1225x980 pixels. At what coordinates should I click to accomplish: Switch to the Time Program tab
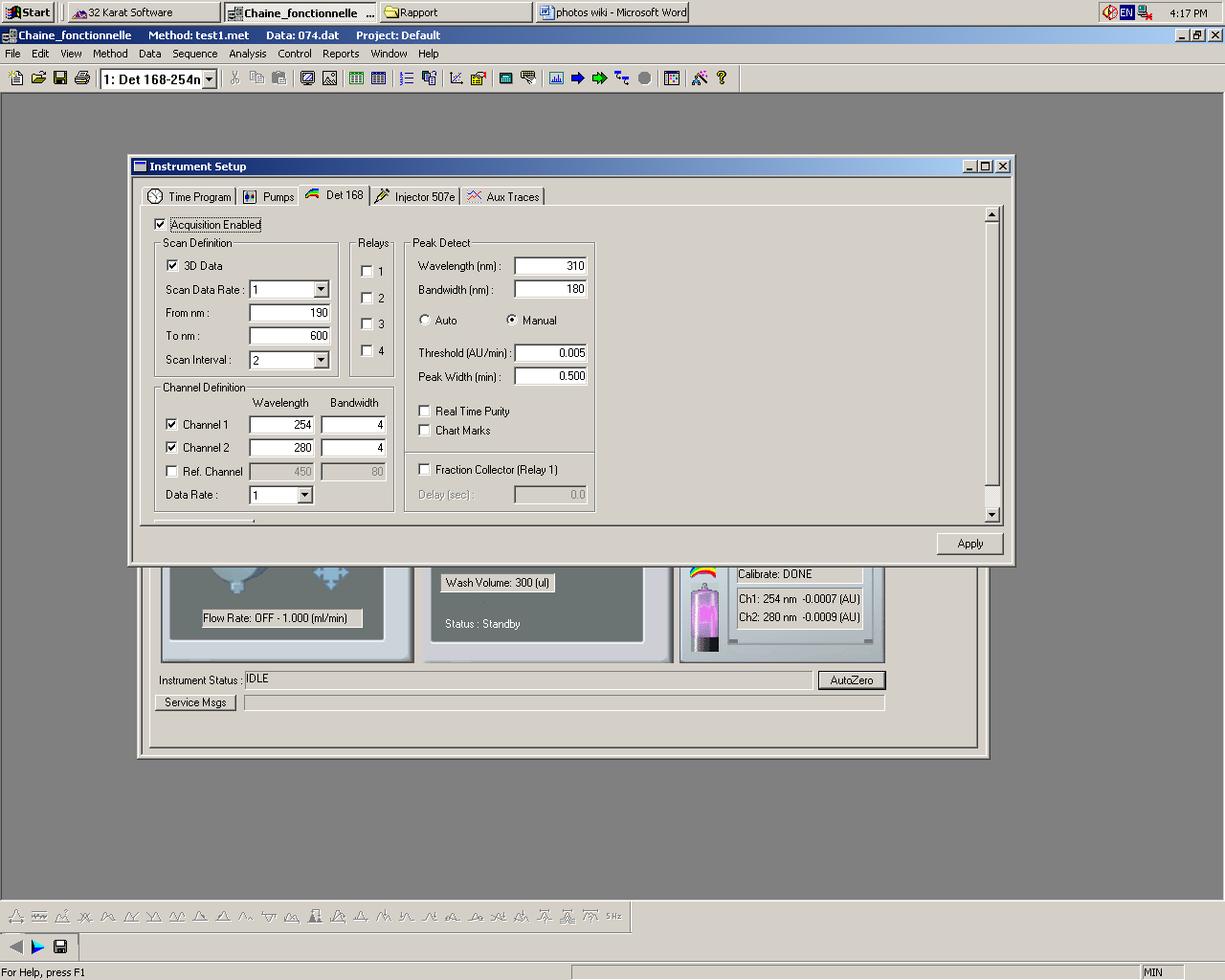click(189, 196)
